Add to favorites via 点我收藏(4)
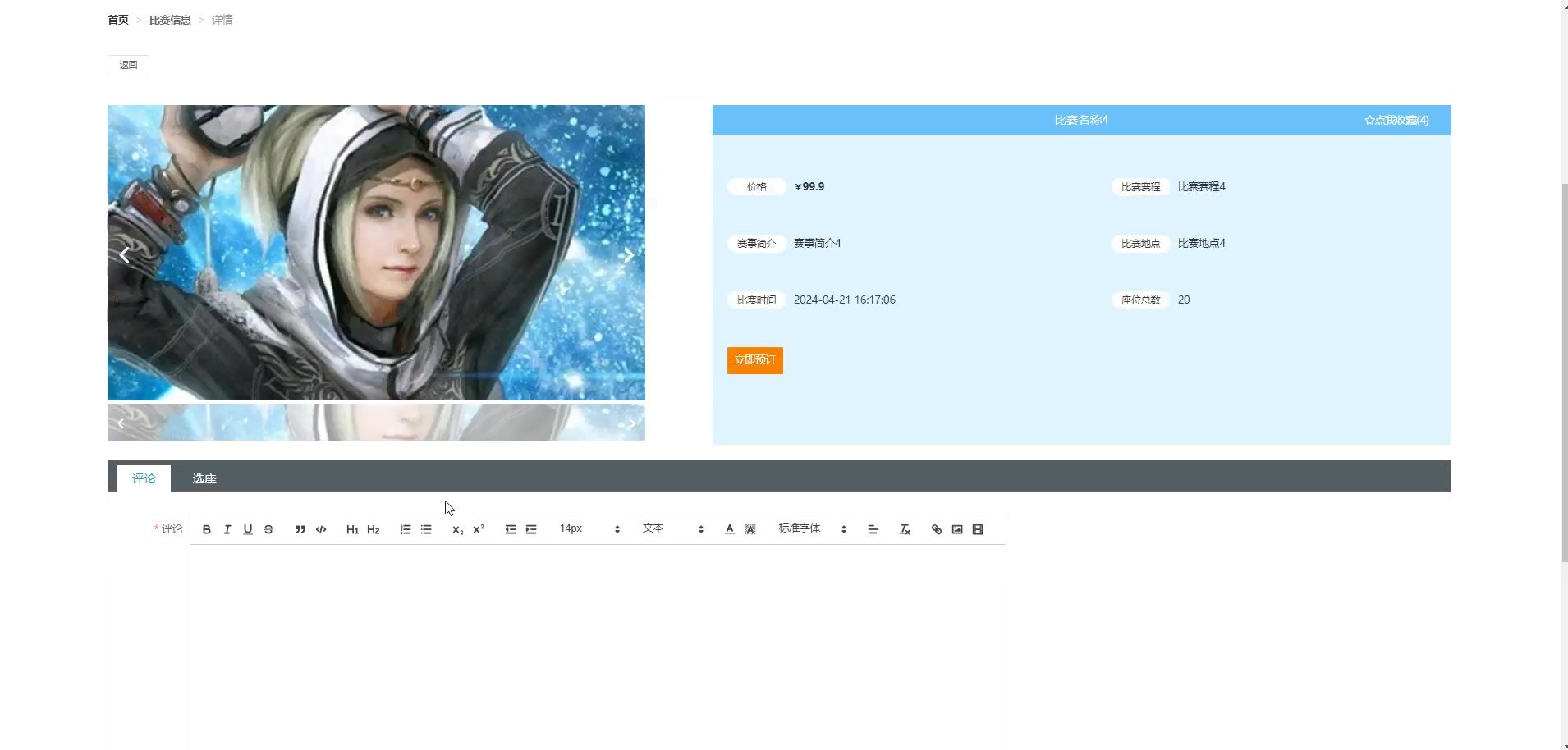Viewport: 1568px width, 750px height. click(x=1396, y=120)
